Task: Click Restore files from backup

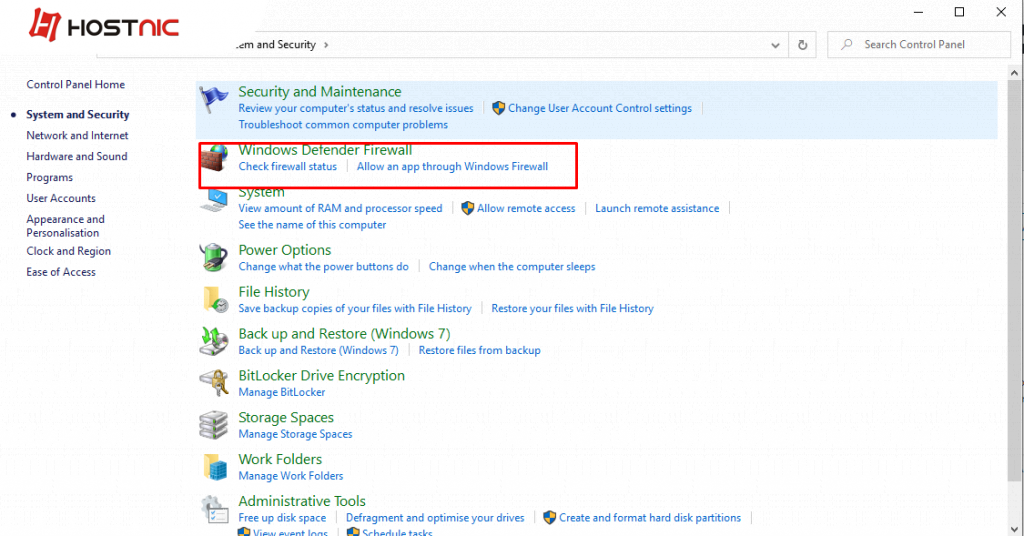Action: pyautogui.click(x=479, y=351)
